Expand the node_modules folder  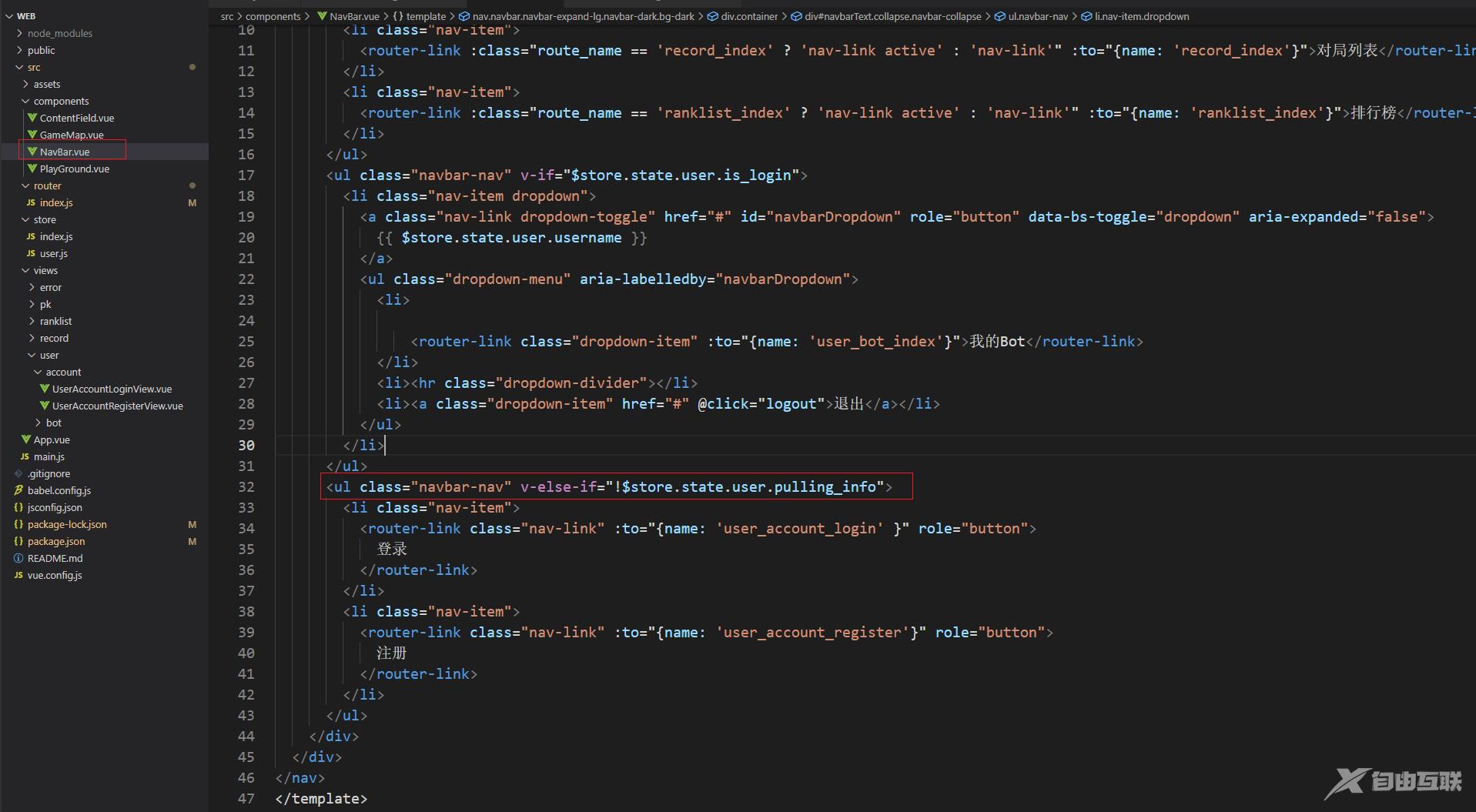click(59, 33)
